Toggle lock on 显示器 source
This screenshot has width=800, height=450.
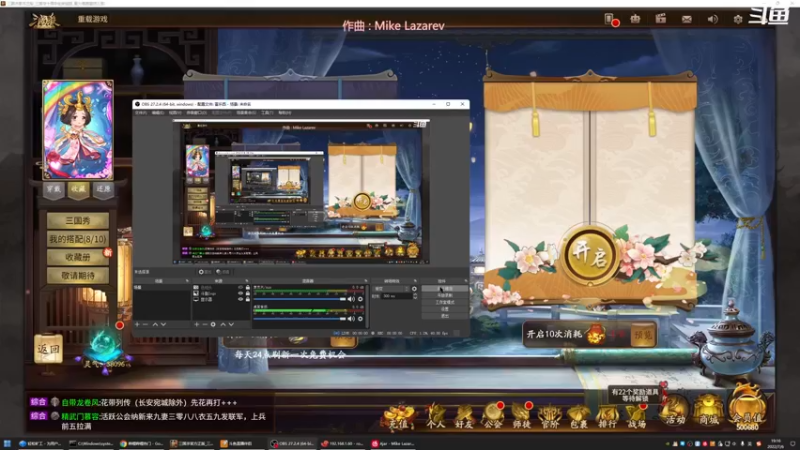248,299
